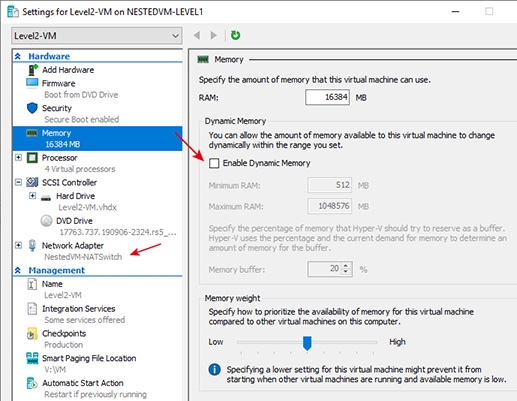Click the Memory weight slider handle
This screenshot has height=401, width=517.
(x=307, y=343)
